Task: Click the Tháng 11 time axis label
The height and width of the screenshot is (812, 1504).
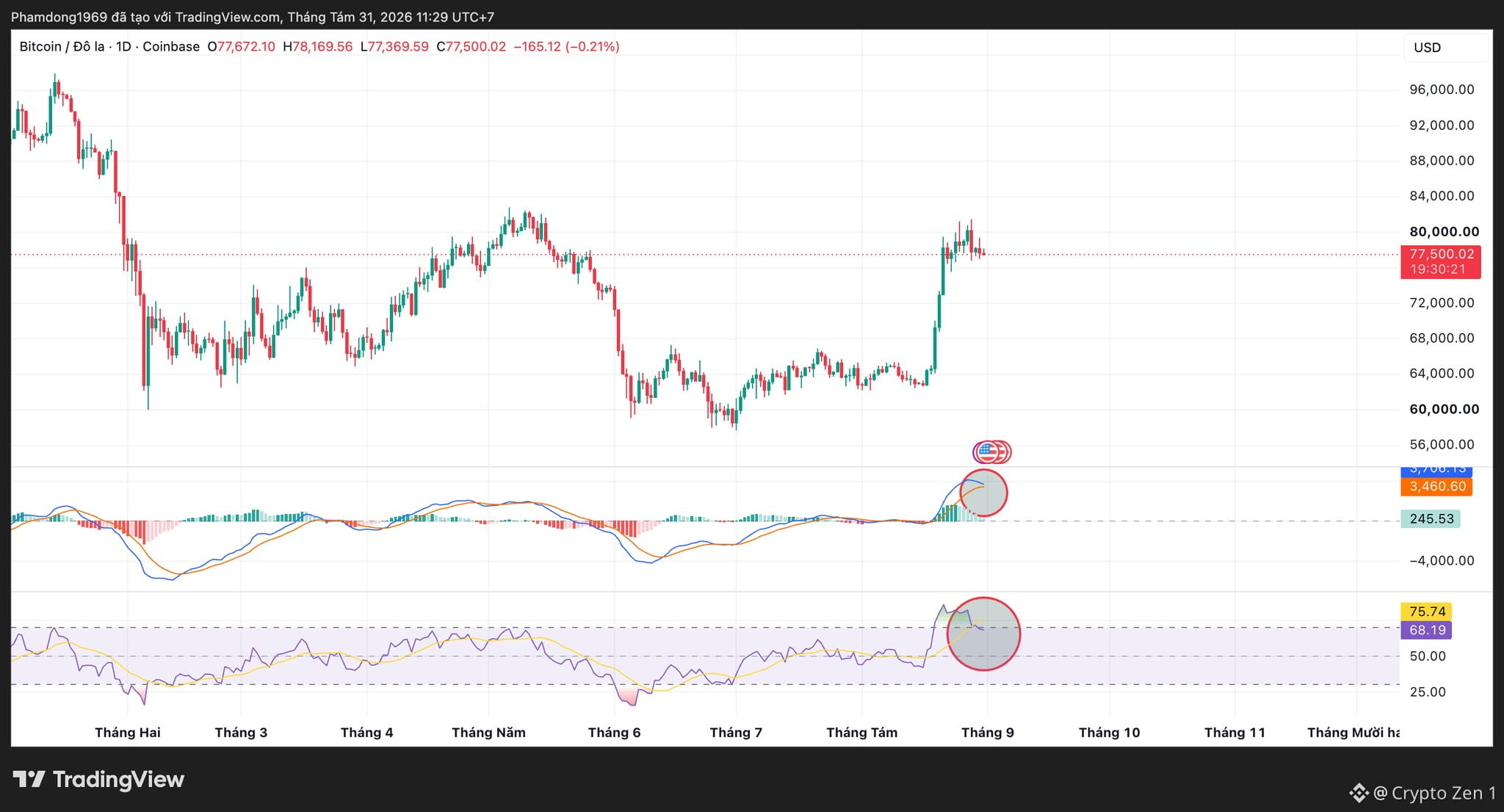Action: 1234,732
